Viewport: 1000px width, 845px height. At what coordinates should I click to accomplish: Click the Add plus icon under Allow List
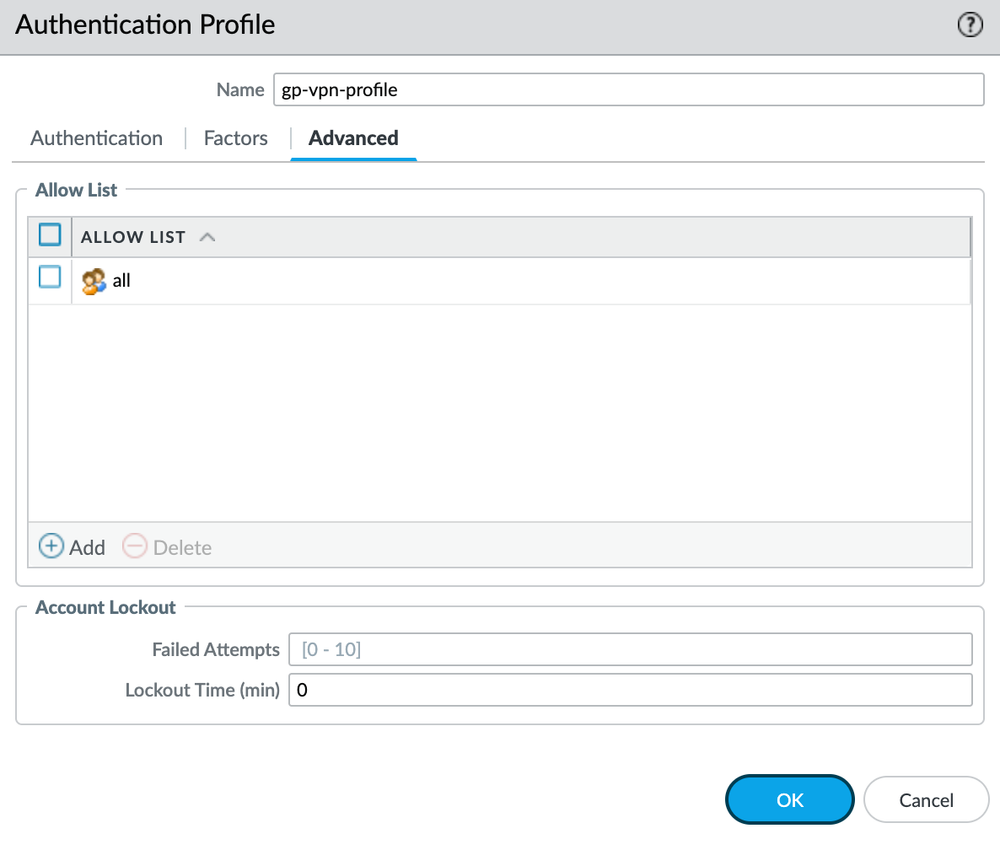[51, 546]
